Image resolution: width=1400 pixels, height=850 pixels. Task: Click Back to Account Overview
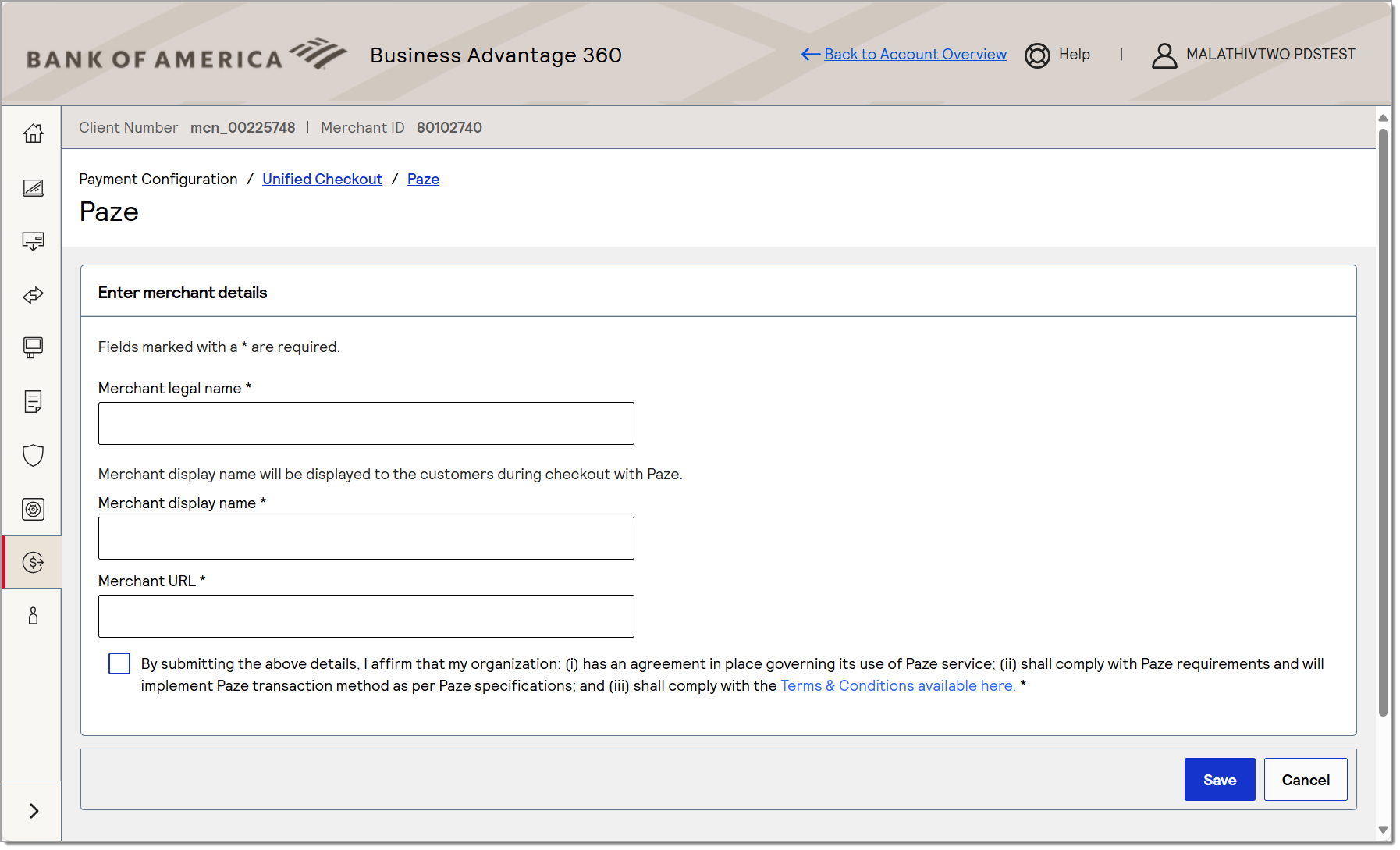coord(915,54)
